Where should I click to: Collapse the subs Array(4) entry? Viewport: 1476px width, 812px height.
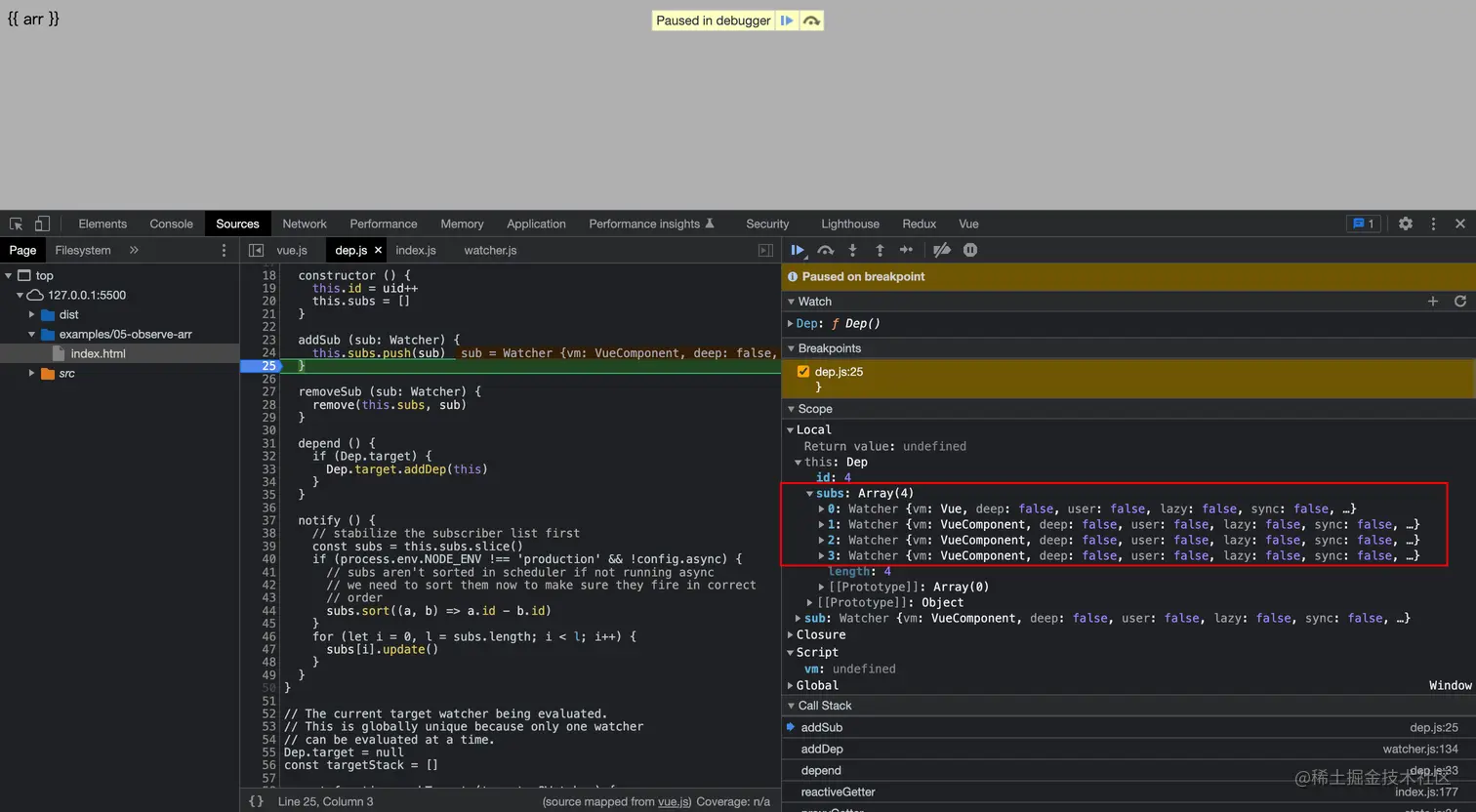[x=810, y=493]
